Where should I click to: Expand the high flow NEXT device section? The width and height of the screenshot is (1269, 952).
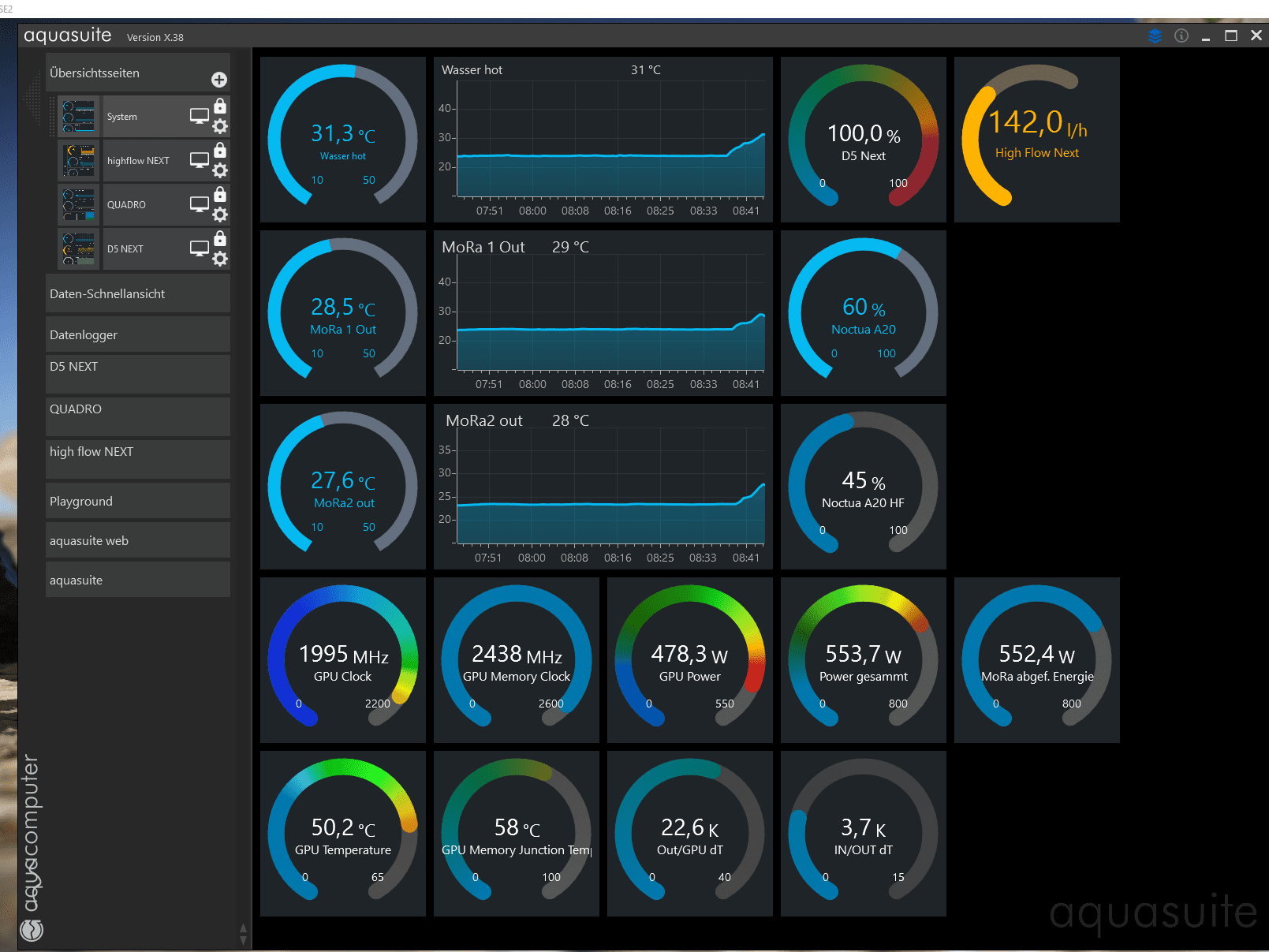point(138,459)
